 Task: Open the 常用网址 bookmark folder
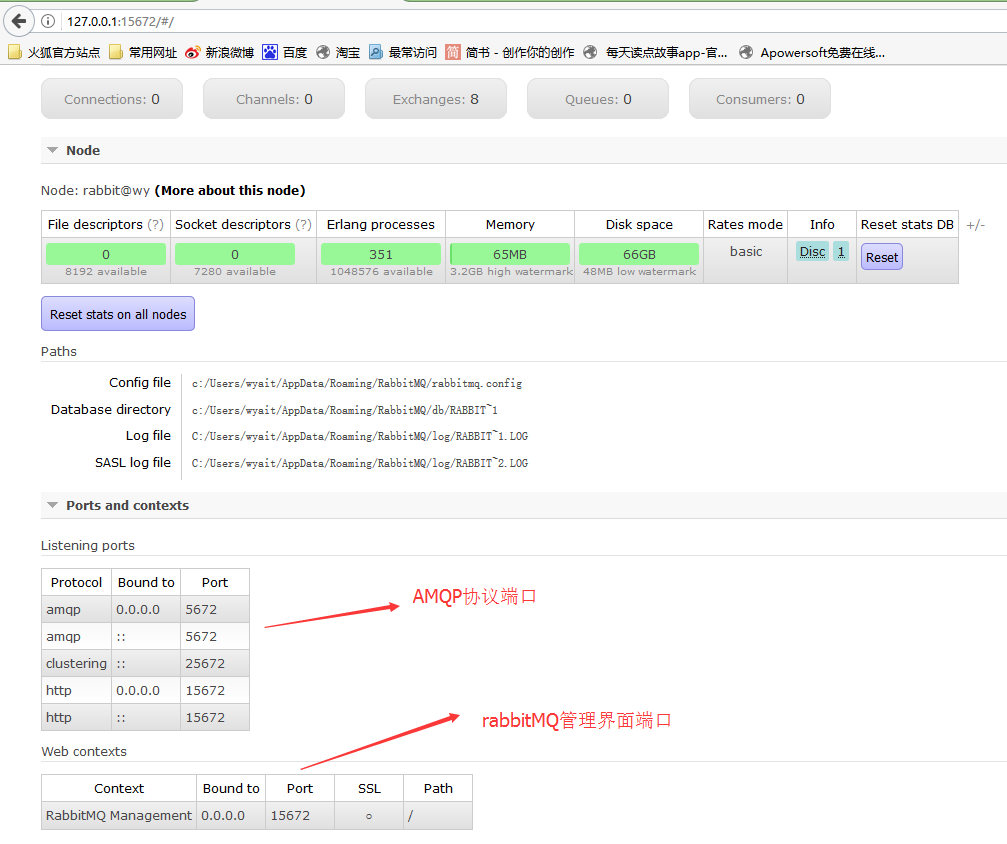point(143,53)
